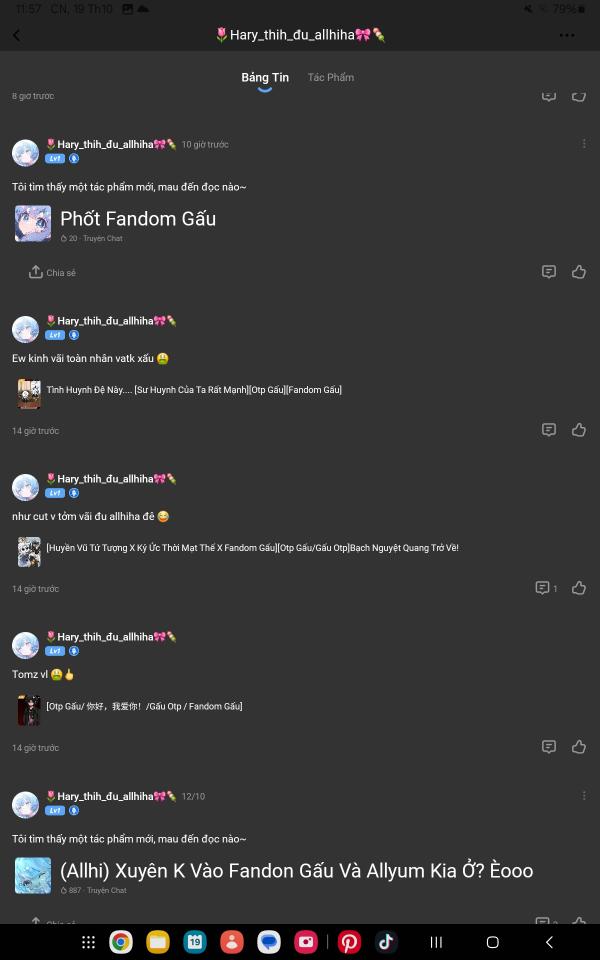Image resolution: width=600 pixels, height=960 pixels.
Task: Launch Chrome from the taskbar
Action: point(121,942)
